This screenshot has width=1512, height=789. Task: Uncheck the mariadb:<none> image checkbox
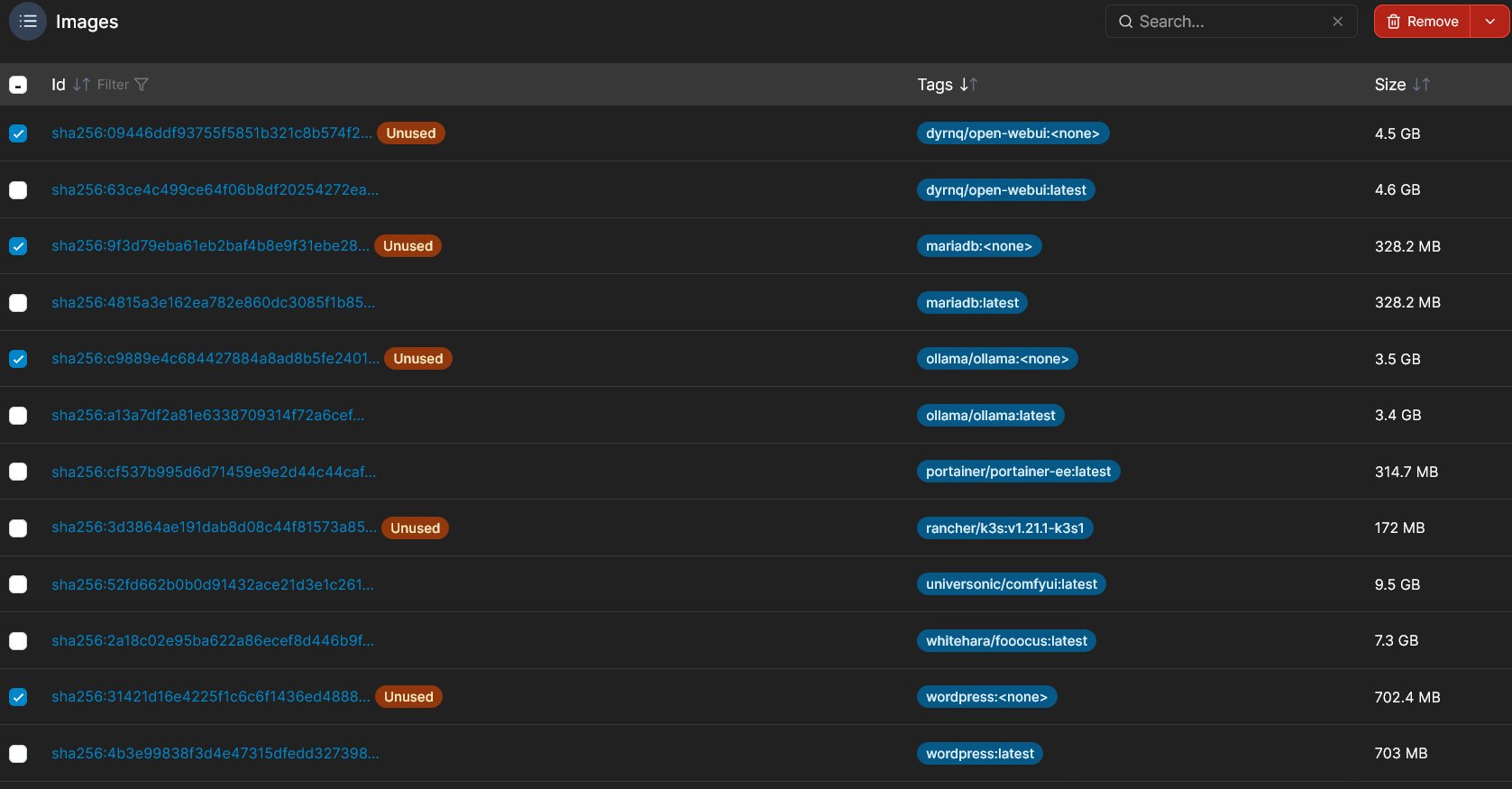point(18,246)
